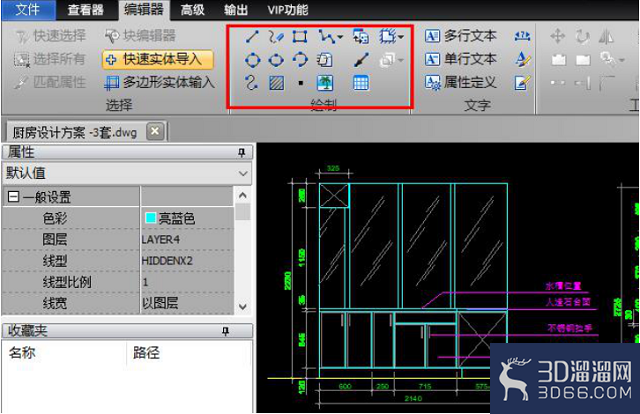The height and width of the screenshot is (414, 640).
Task: Click the grayed Rotate icon
Action: click(582, 37)
